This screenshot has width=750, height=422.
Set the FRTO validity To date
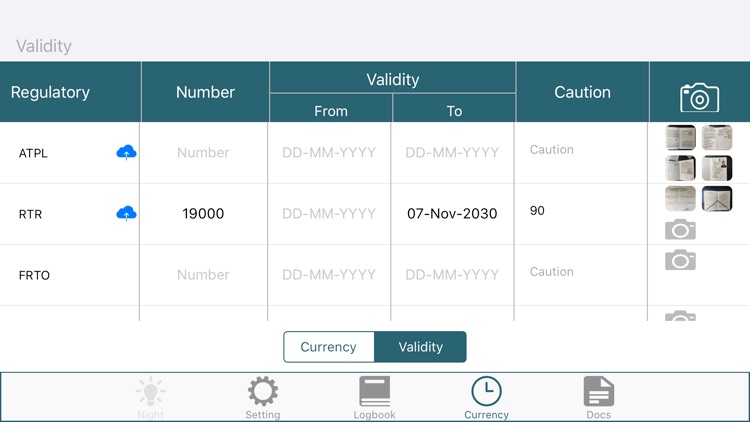pos(452,275)
